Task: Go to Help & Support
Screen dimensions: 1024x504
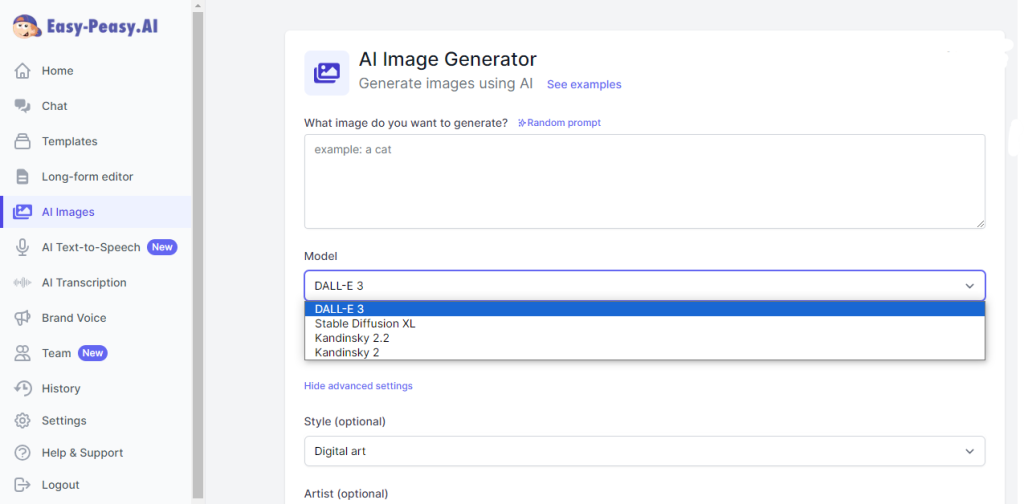Action: tap(82, 453)
